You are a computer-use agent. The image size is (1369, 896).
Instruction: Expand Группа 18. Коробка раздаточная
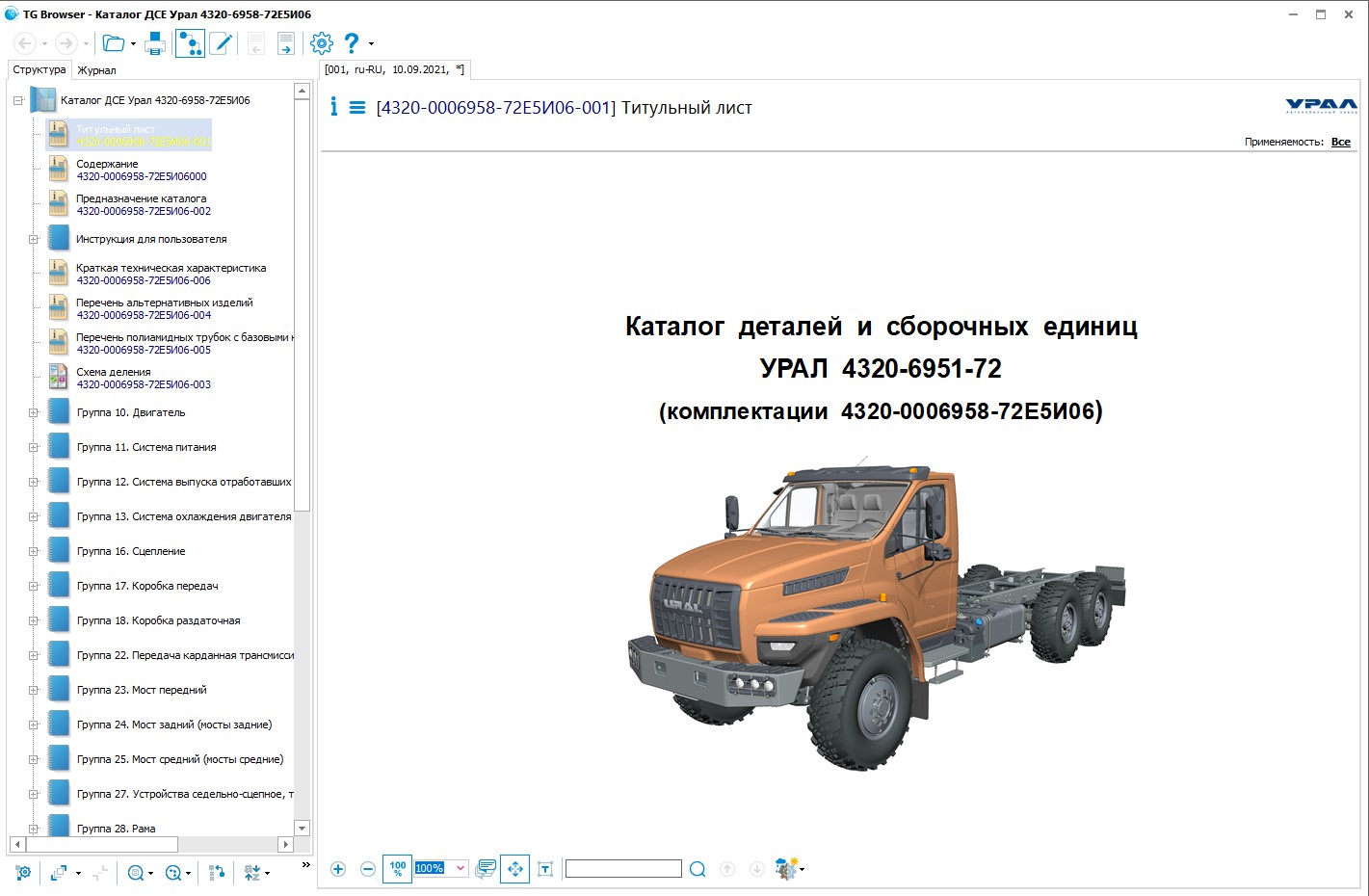33,620
